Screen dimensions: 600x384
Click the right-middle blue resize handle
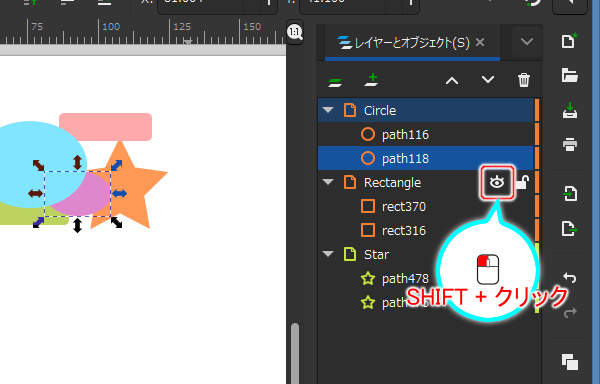tap(119, 194)
